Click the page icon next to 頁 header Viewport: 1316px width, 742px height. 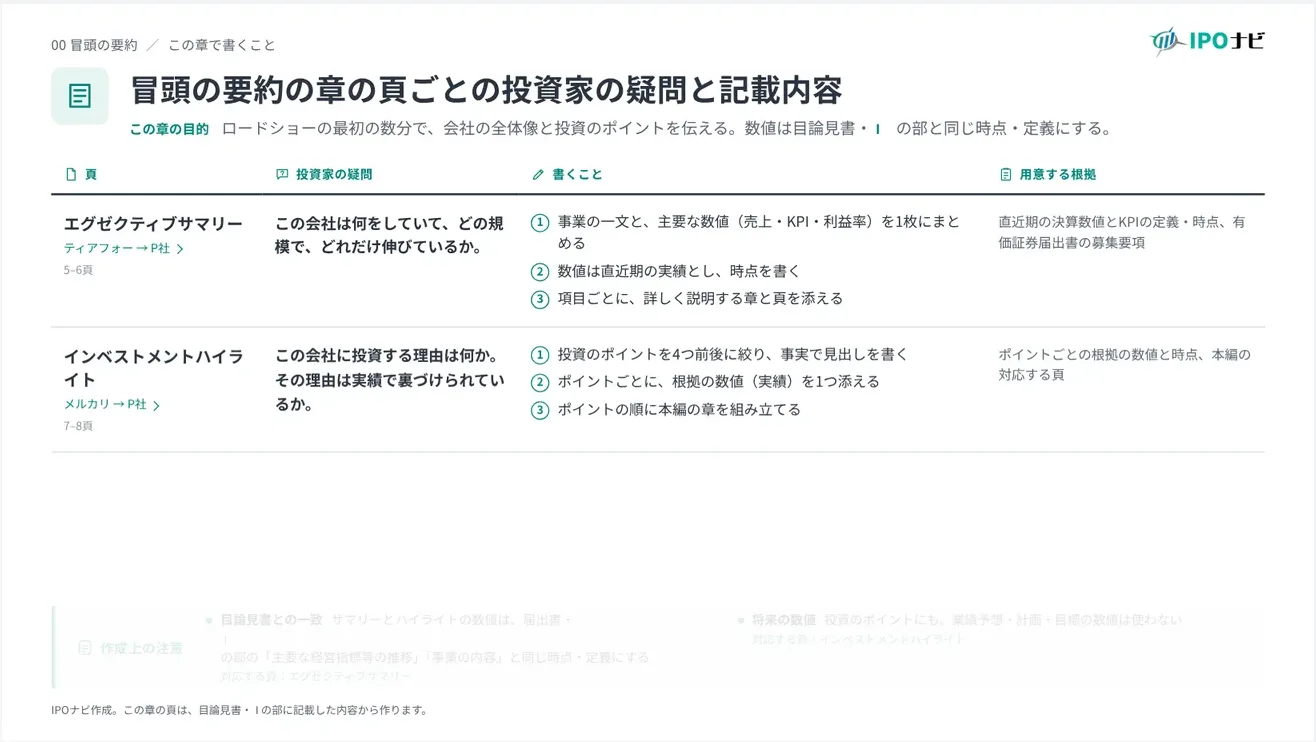pyautogui.click(x=71, y=174)
